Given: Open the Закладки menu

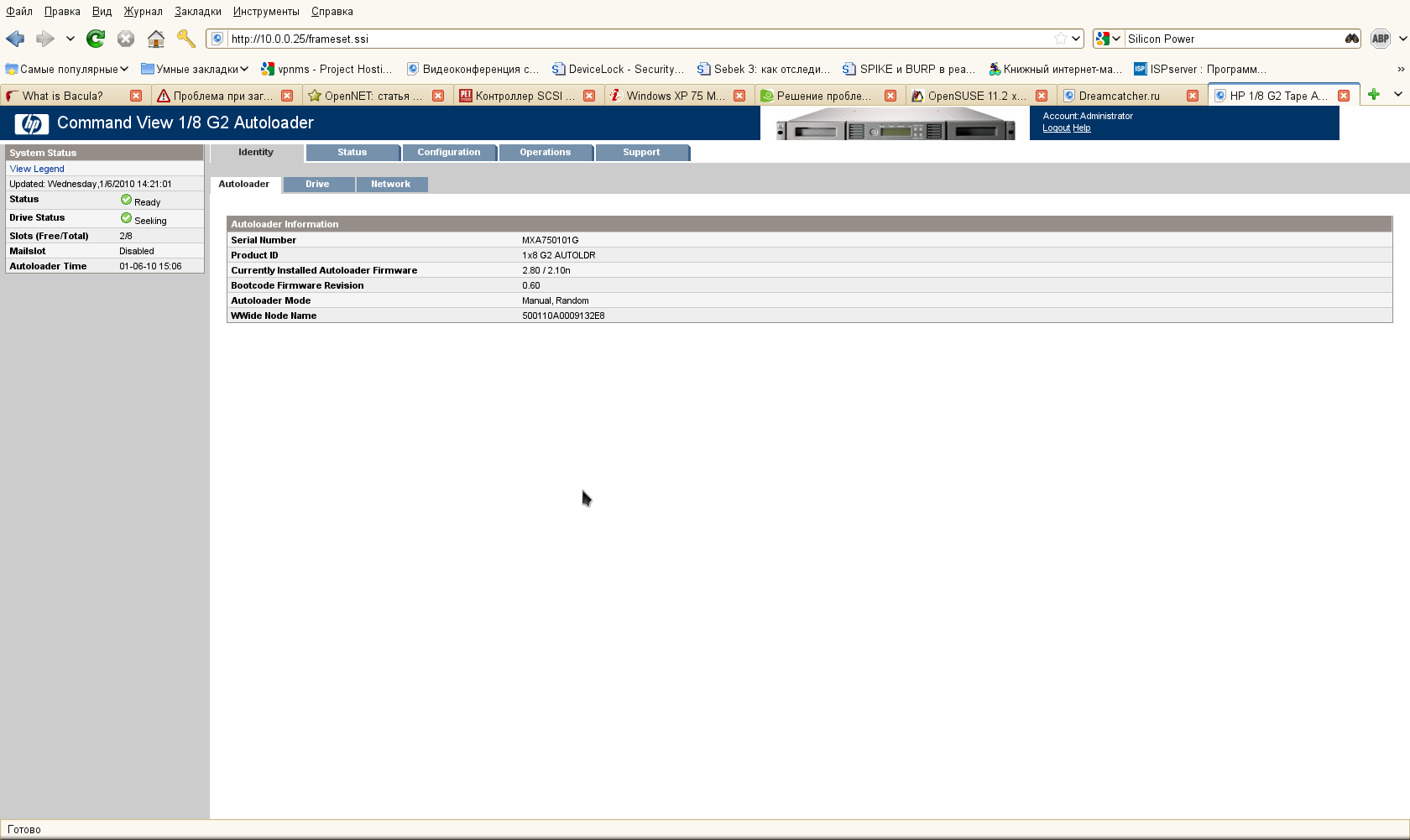Looking at the screenshot, I should coord(197,12).
